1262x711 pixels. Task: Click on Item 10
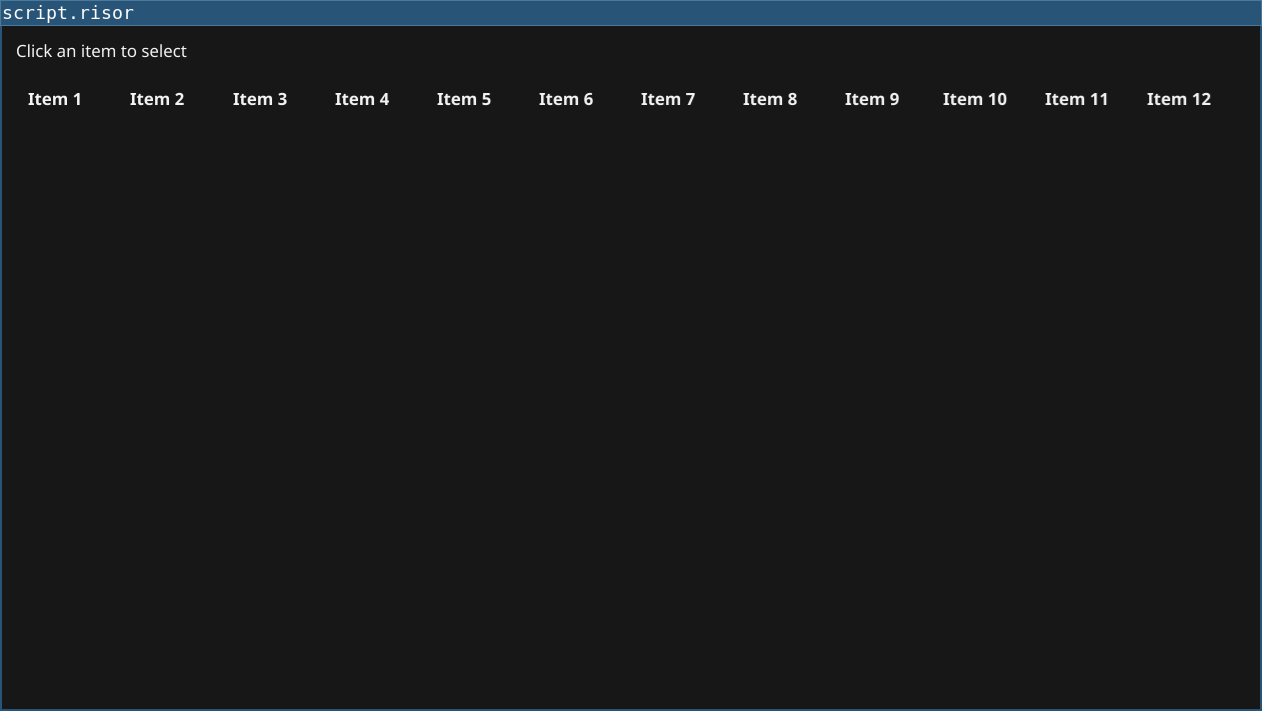975,99
